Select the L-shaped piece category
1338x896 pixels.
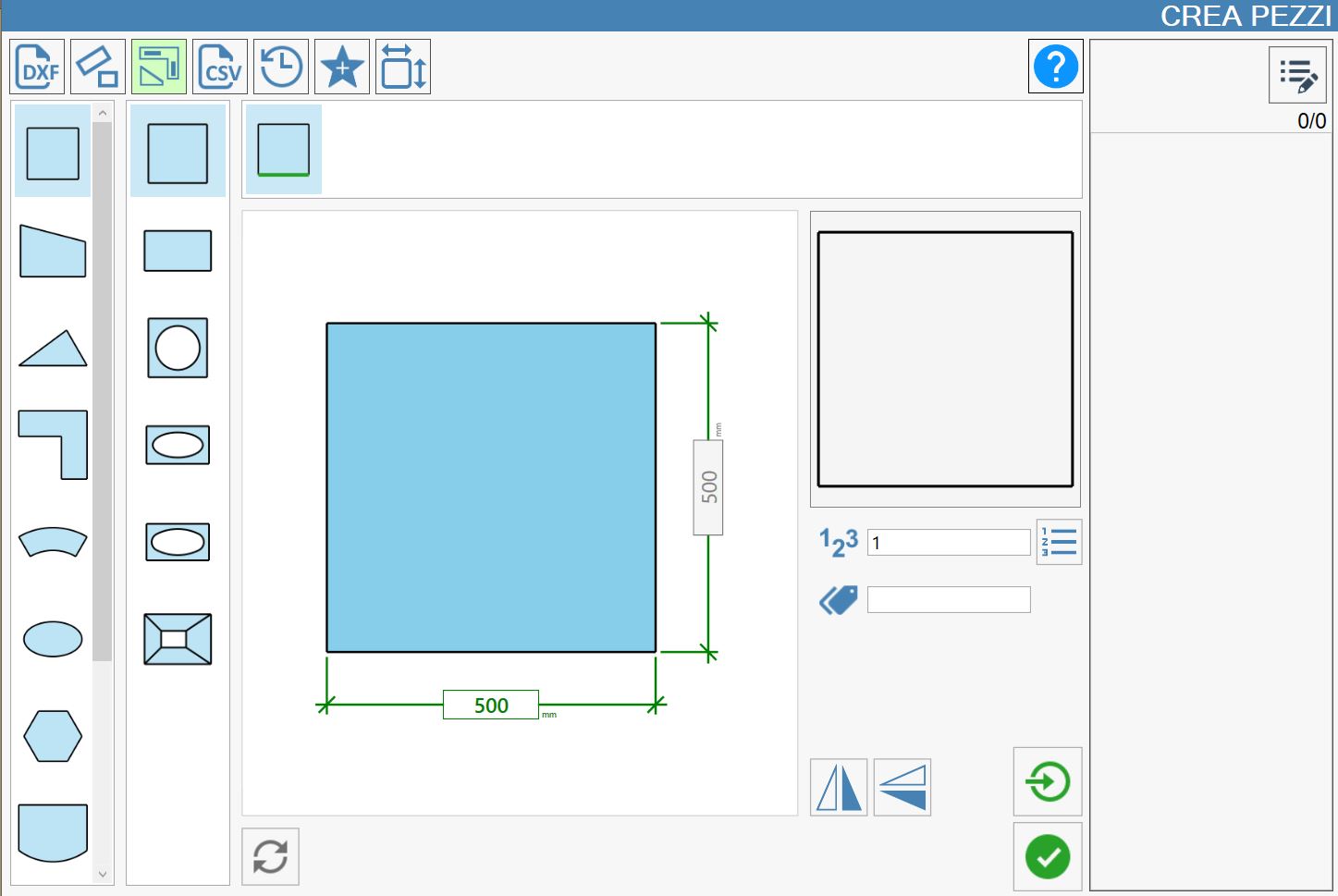coord(53,445)
